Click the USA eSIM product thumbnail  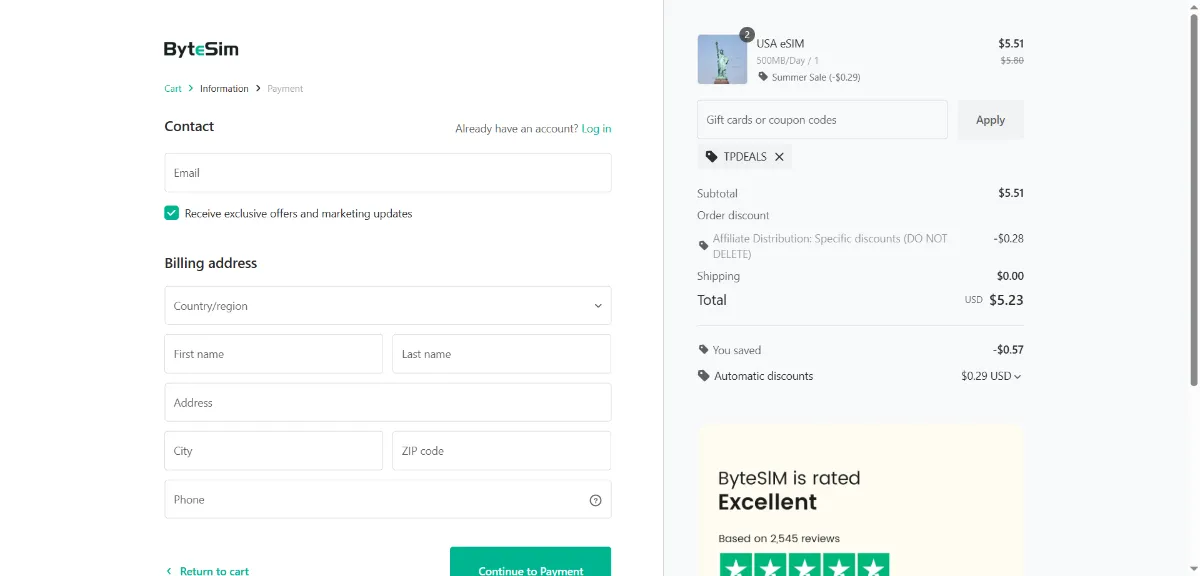pyautogui.click(x=722, y=59)
